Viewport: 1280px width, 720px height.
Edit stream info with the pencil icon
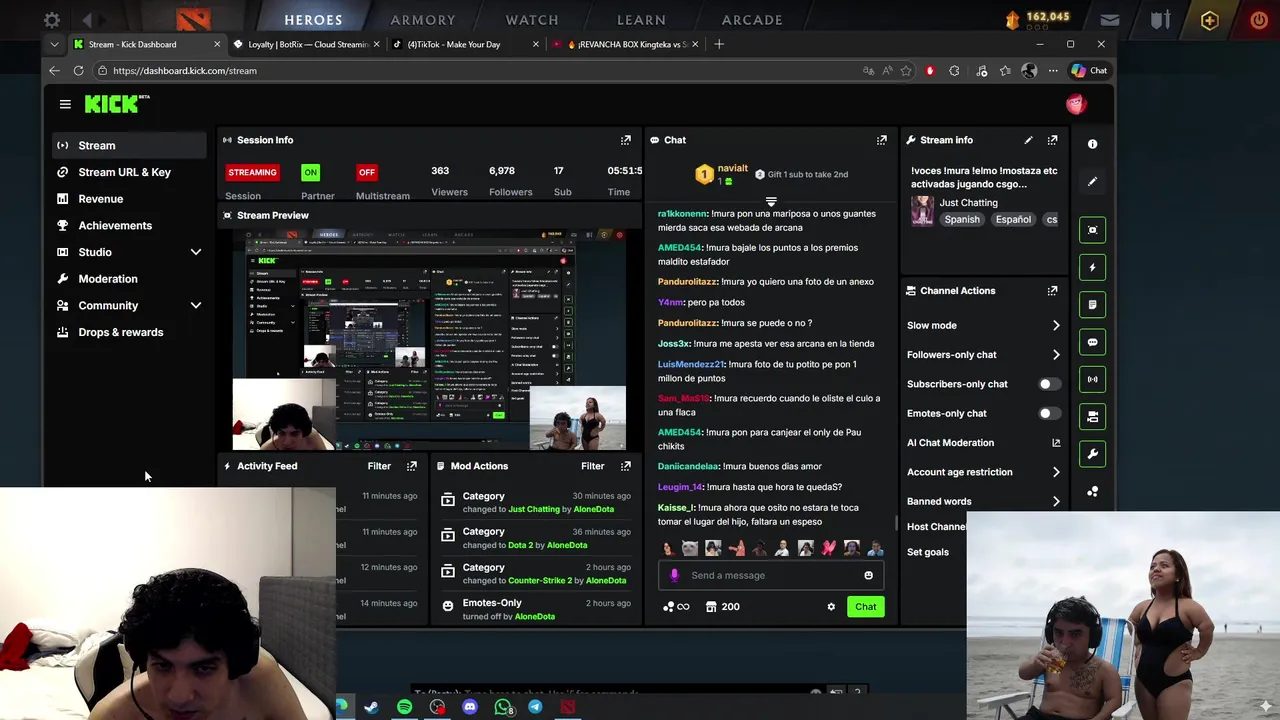(1028, 140)
